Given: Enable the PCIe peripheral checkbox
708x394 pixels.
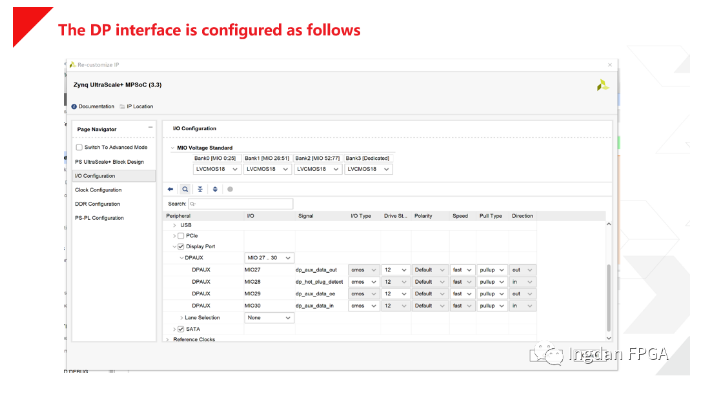Looking at the screenshot, I should click(181, 236).
